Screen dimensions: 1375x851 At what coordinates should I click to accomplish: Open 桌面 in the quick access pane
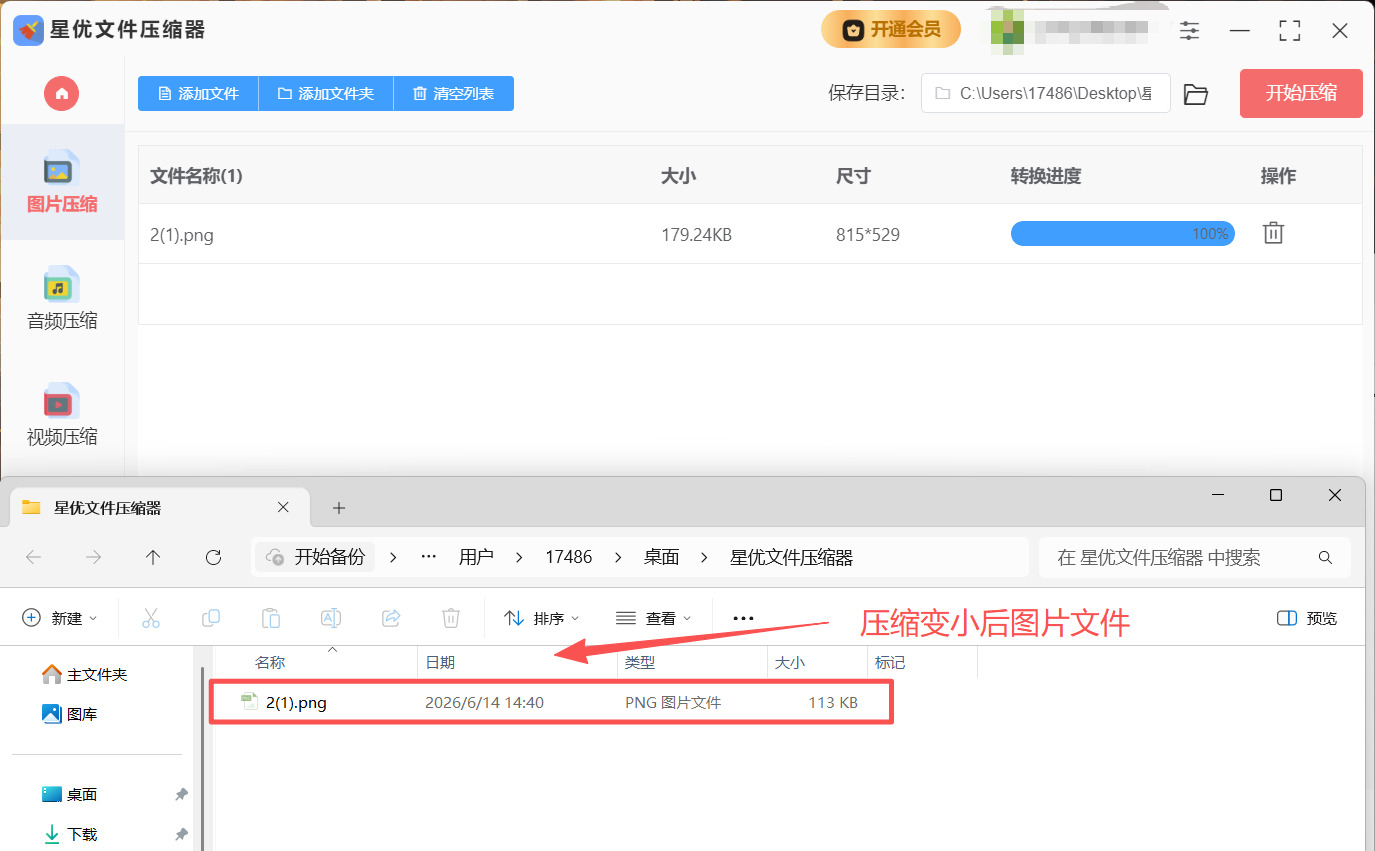[x=70, y=794]
